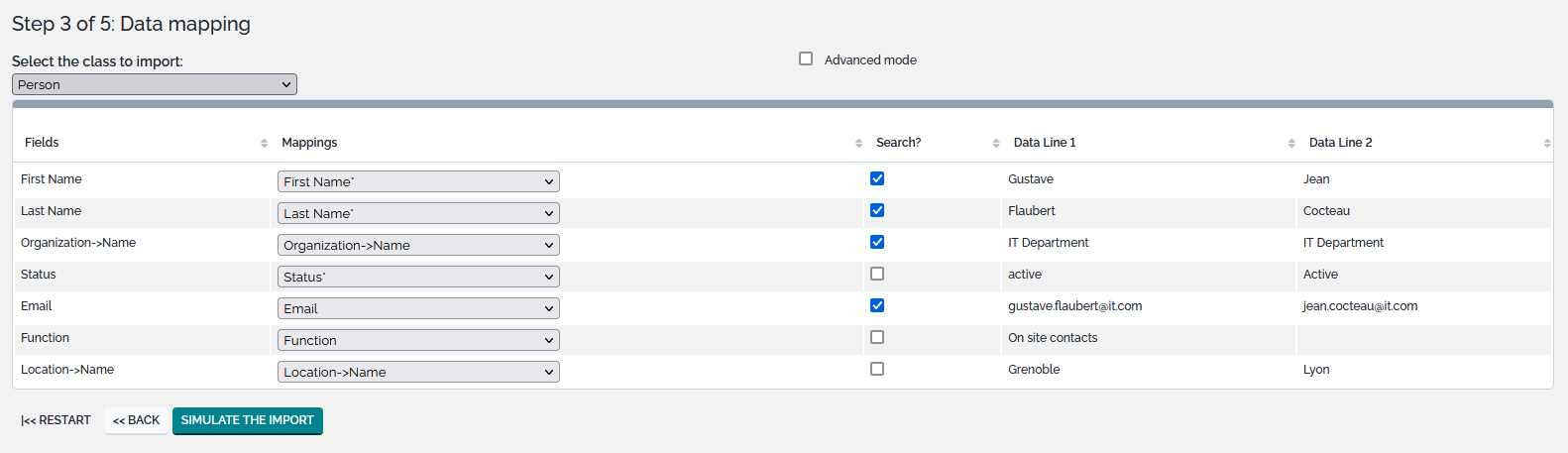
Task: Check the Search box for Function
Action: coord(877,338)
